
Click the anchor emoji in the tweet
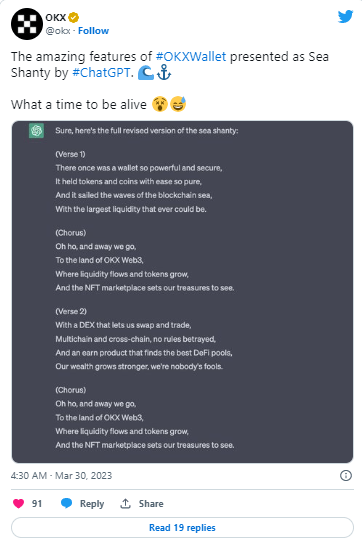pyautogui.click(x=164, y=73)
